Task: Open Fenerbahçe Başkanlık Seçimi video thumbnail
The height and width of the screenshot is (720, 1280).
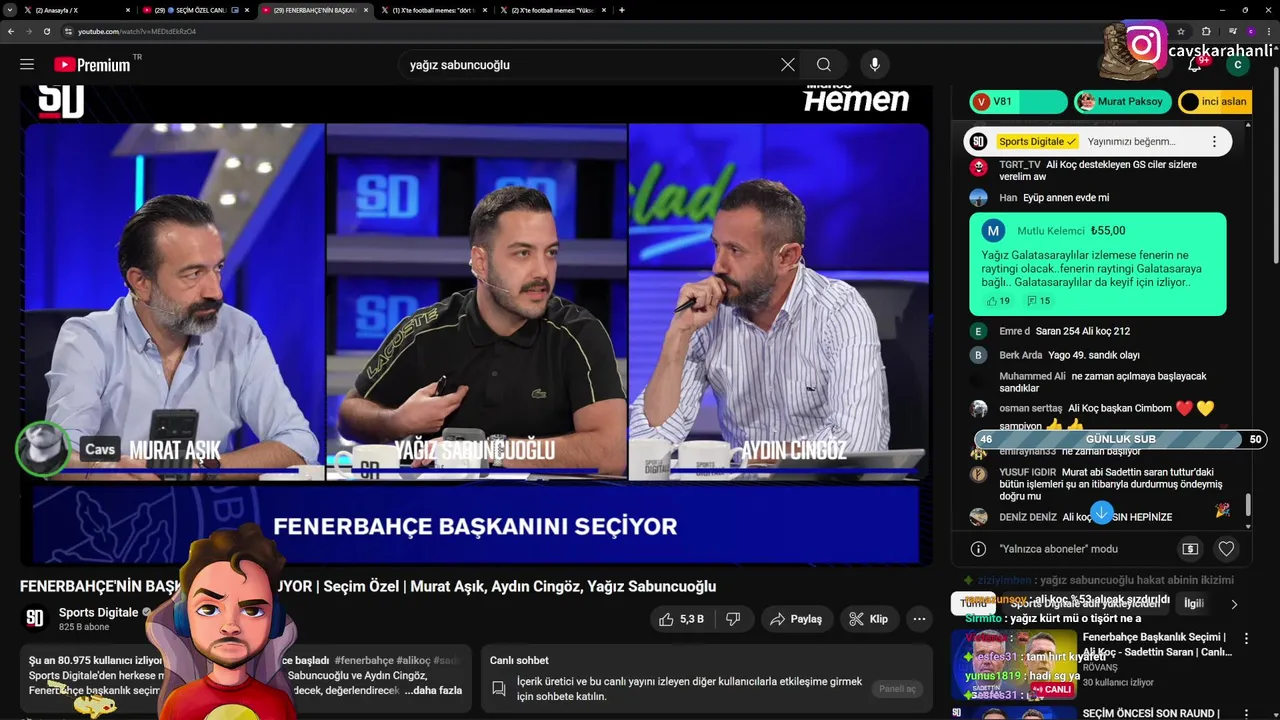Action: (1014, 664)
